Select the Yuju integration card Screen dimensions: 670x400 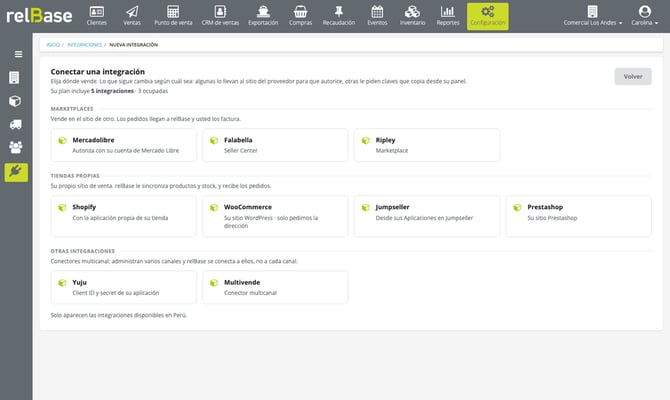pyautogui.click(x=123, y=288)
